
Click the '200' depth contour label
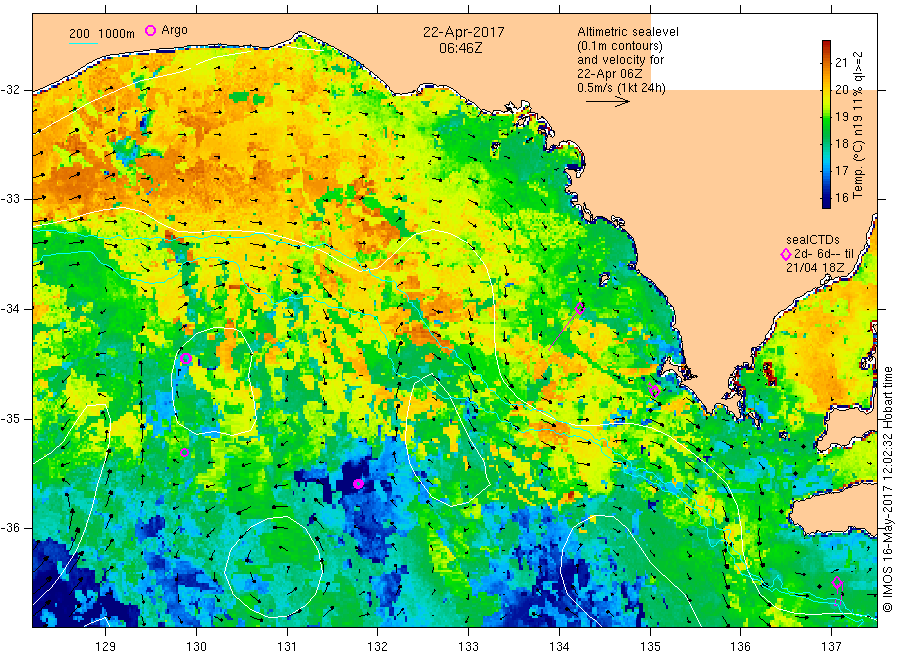pyautogui.click(x=79, y=34)
